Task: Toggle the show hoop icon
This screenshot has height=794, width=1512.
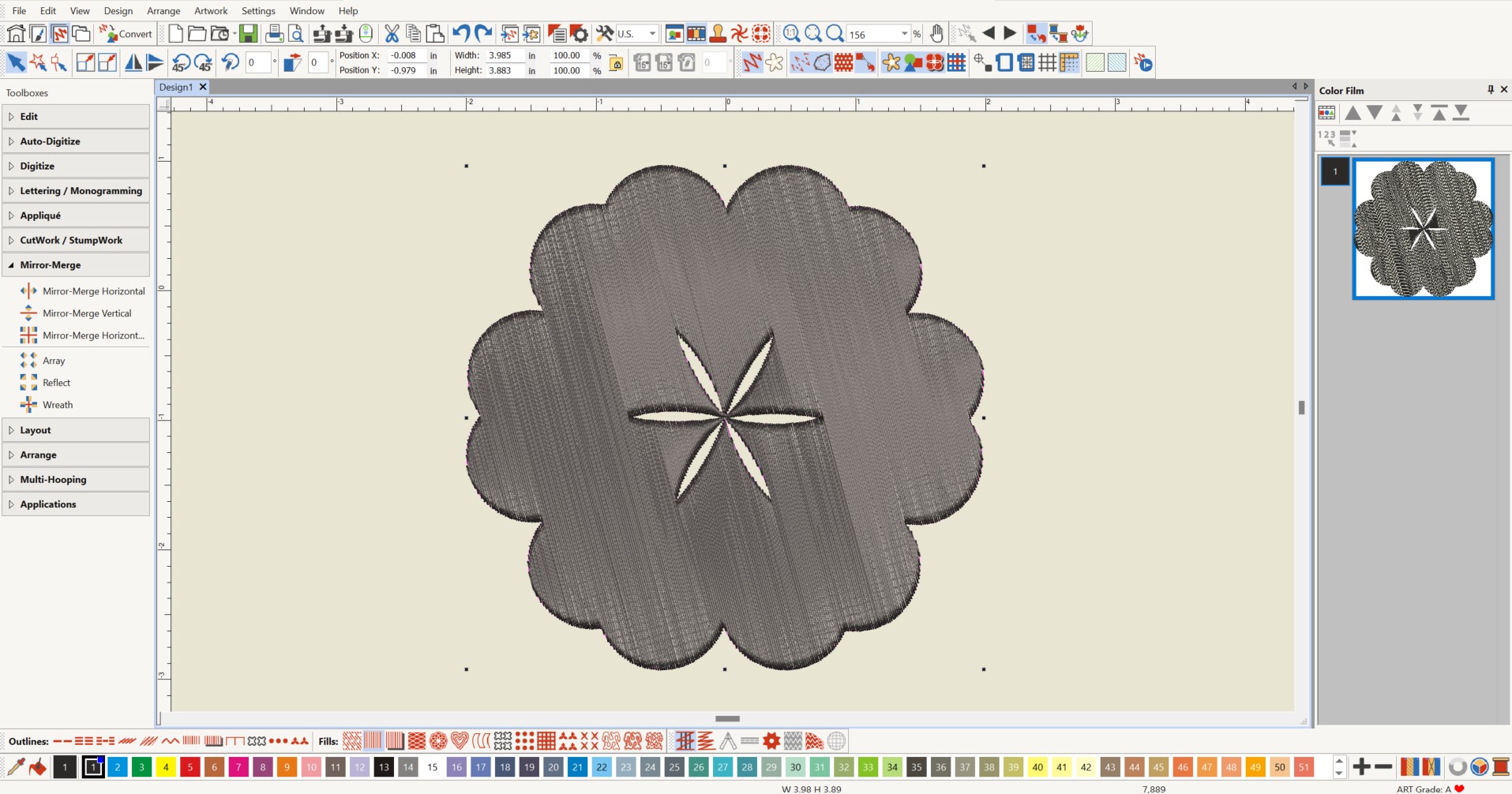Action: [x=1004, y=62]
